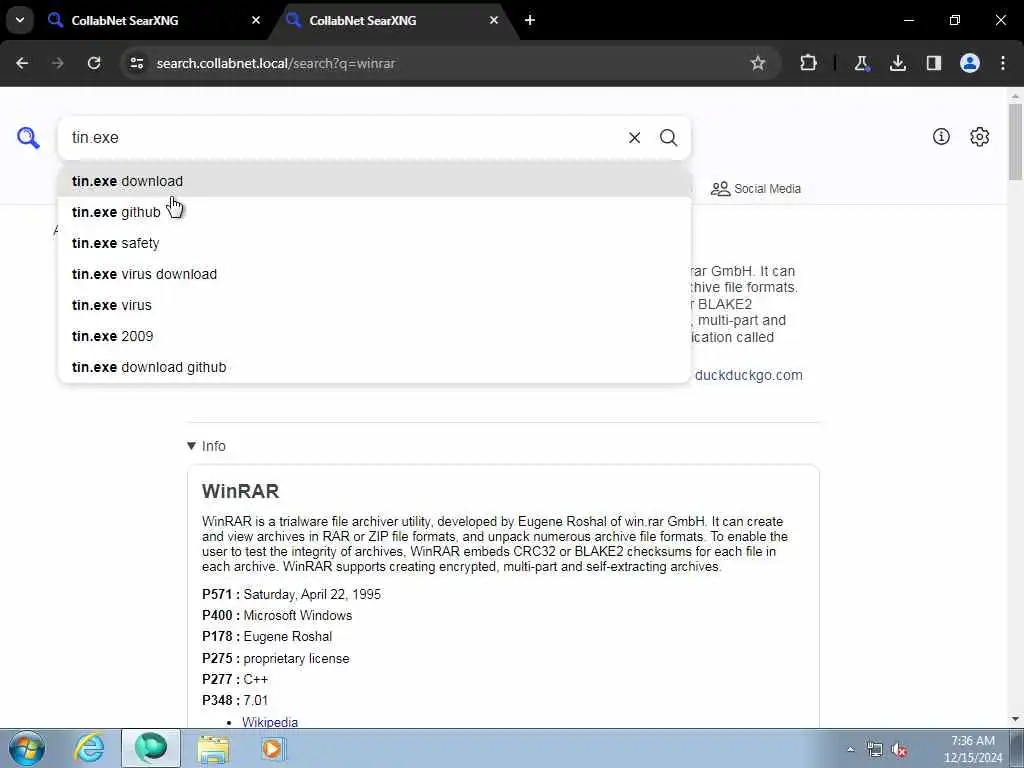The height and width of the screenshot is (768, 1024).
Task: Toggle the browser side panel icon
Action: pos(934,63)
